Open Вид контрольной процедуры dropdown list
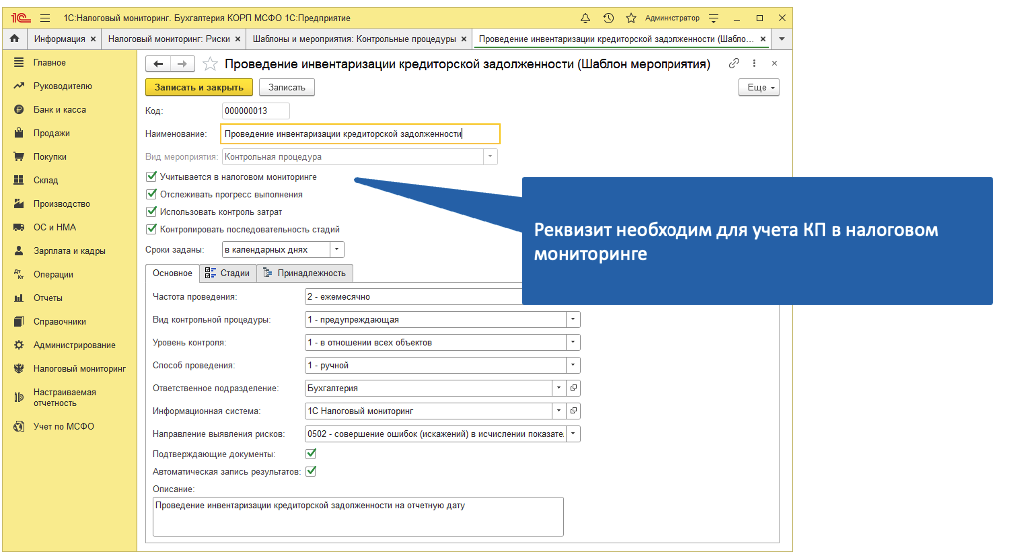 (x=573, y=319)
